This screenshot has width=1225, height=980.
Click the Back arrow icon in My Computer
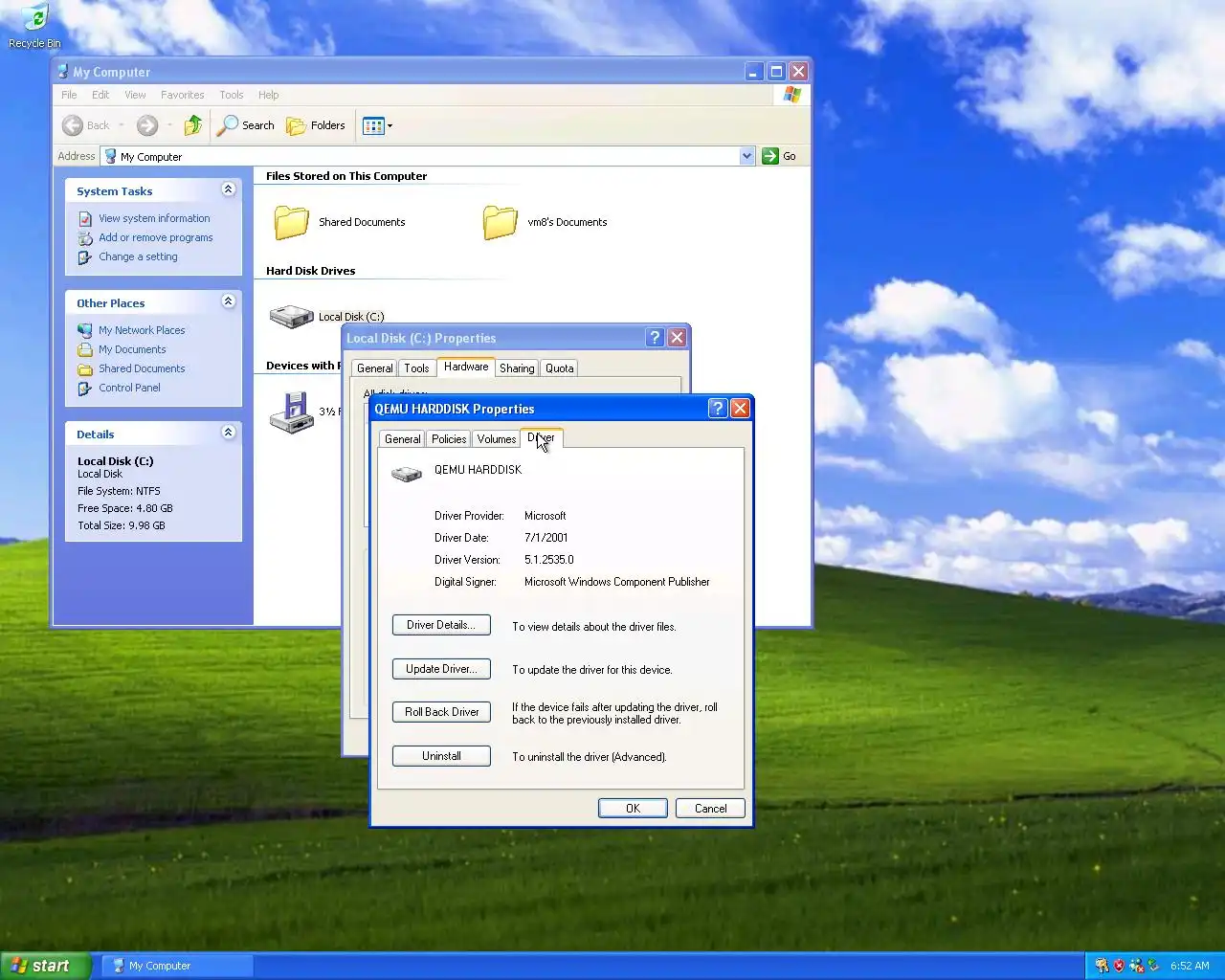point(73,125)
